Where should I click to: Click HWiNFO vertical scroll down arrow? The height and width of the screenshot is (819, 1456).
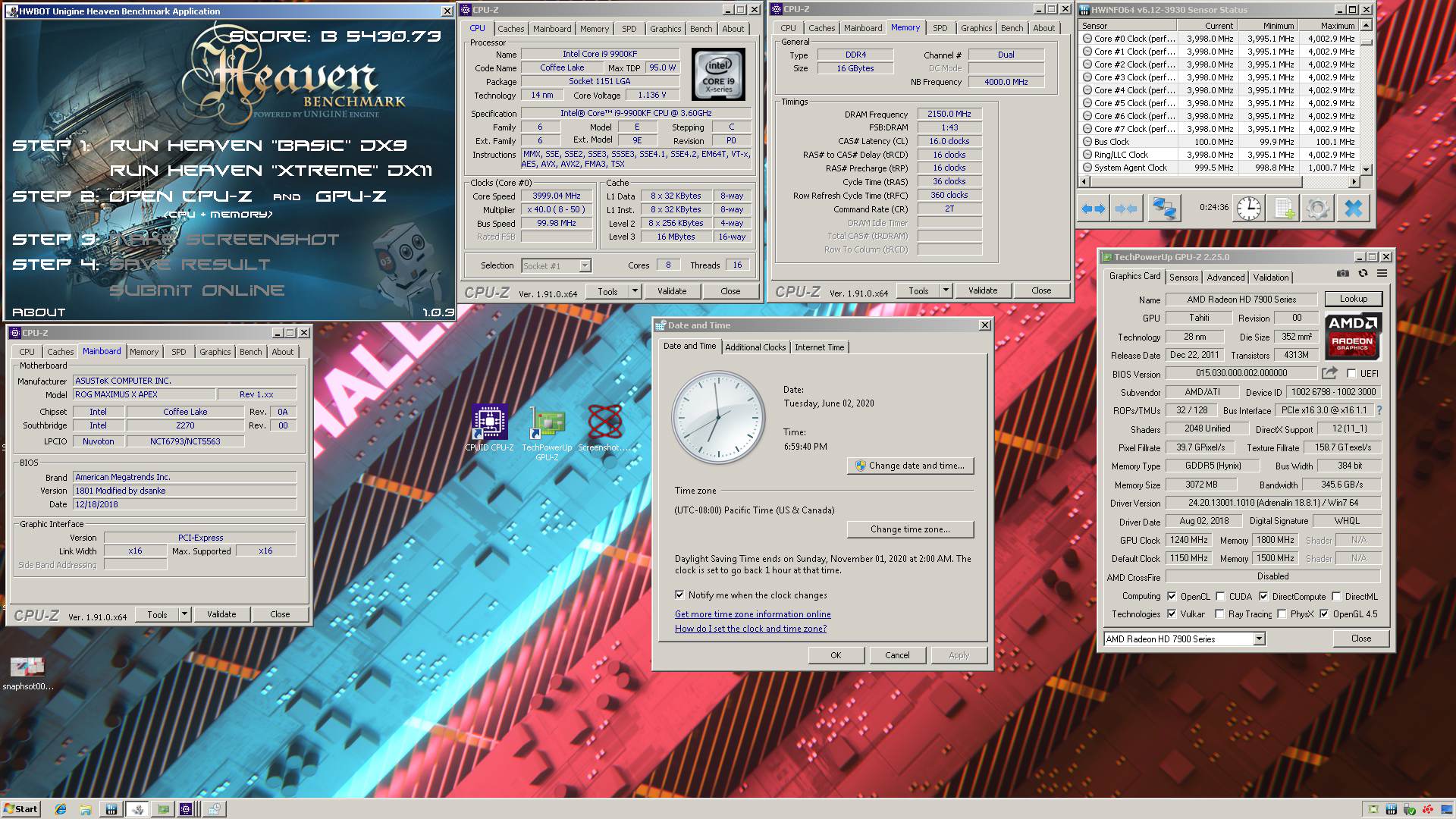click(x=1367, y=170)
